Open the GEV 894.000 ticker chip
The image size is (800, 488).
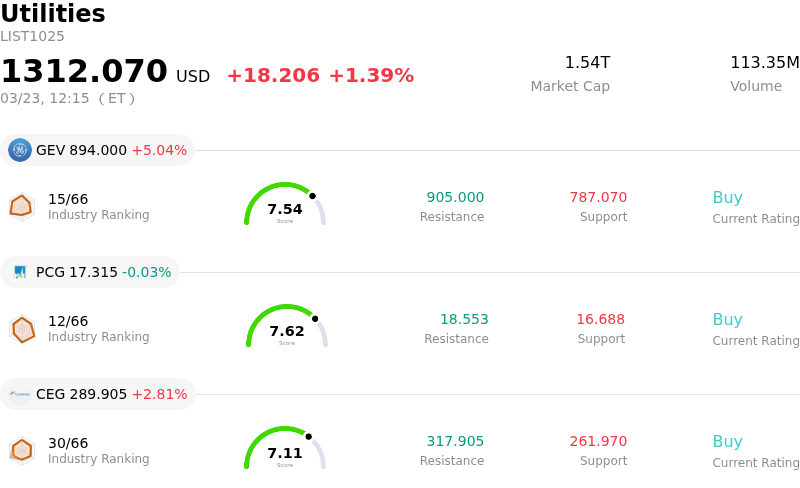[x=98, y=150]
